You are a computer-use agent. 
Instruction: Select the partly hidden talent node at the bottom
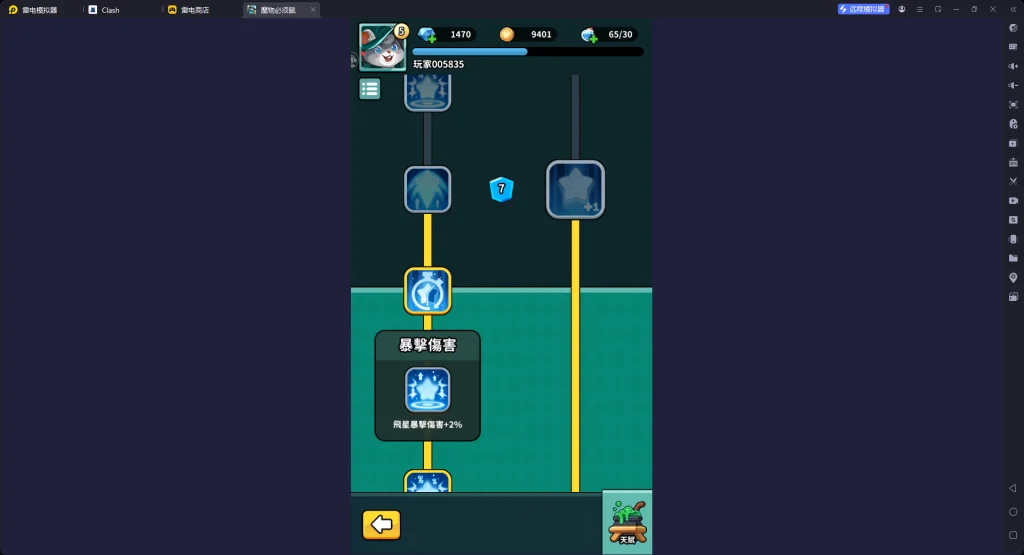click(428, 481)
